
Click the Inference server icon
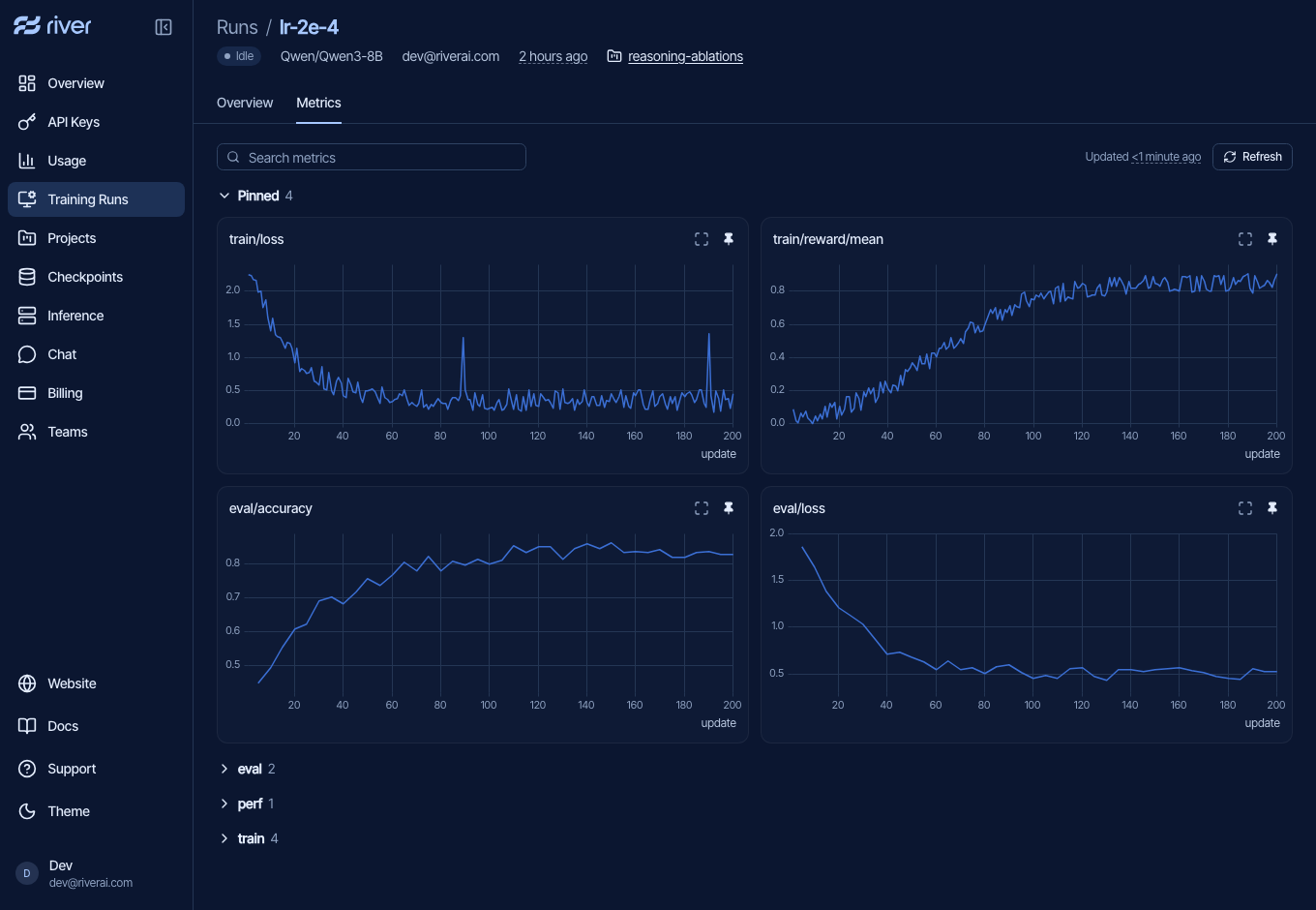pyautogui.click(x=27, y=316)
